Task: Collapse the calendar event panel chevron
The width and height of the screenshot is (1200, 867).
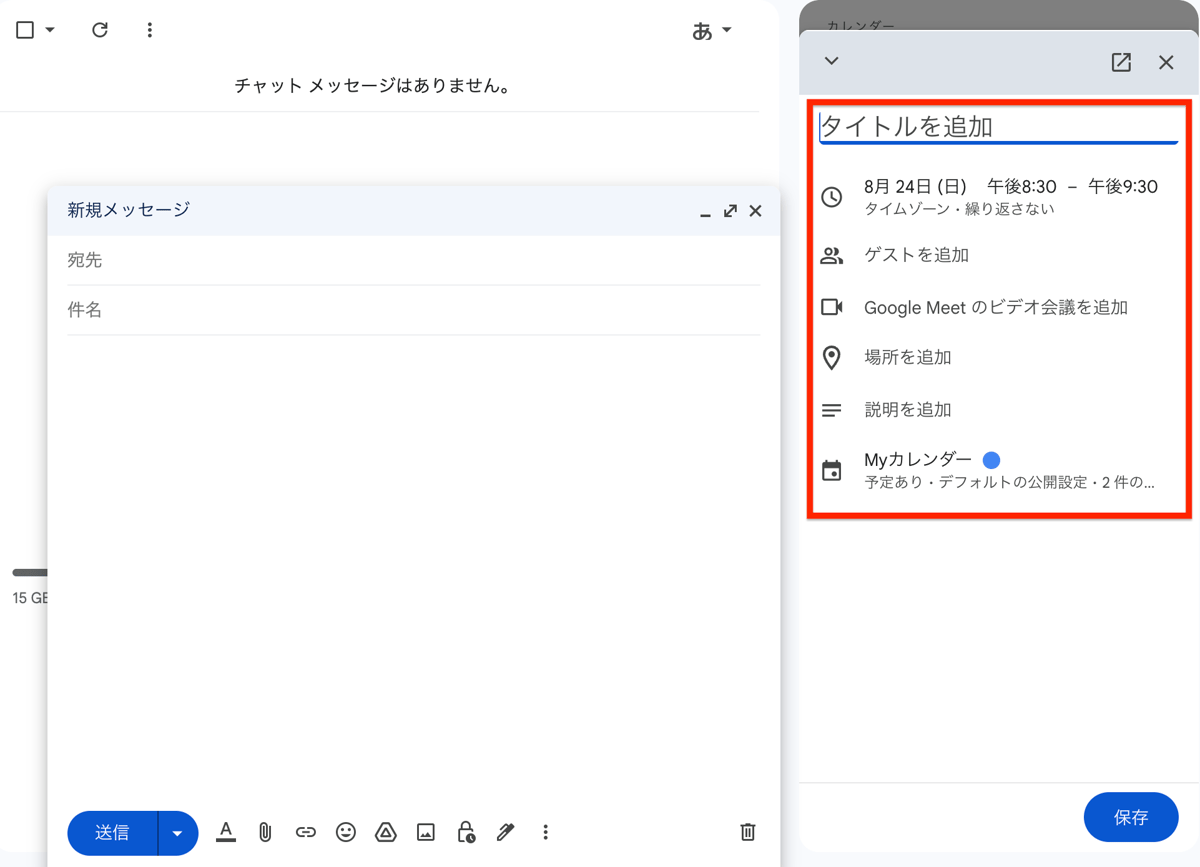Action: pos(831,61)
